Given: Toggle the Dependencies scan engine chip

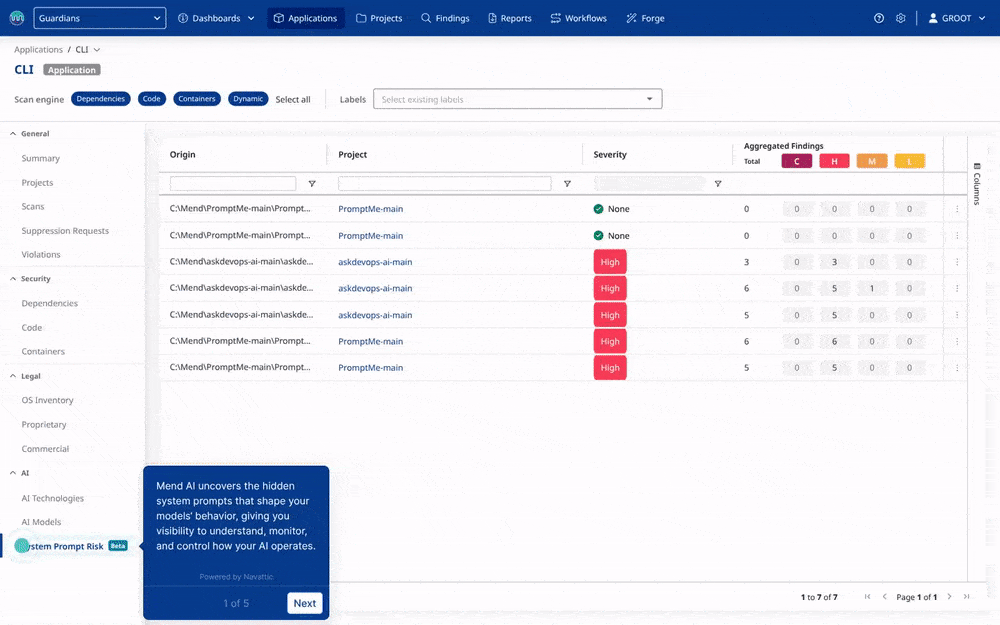Looking at the screenshot, I should point(101,99).
